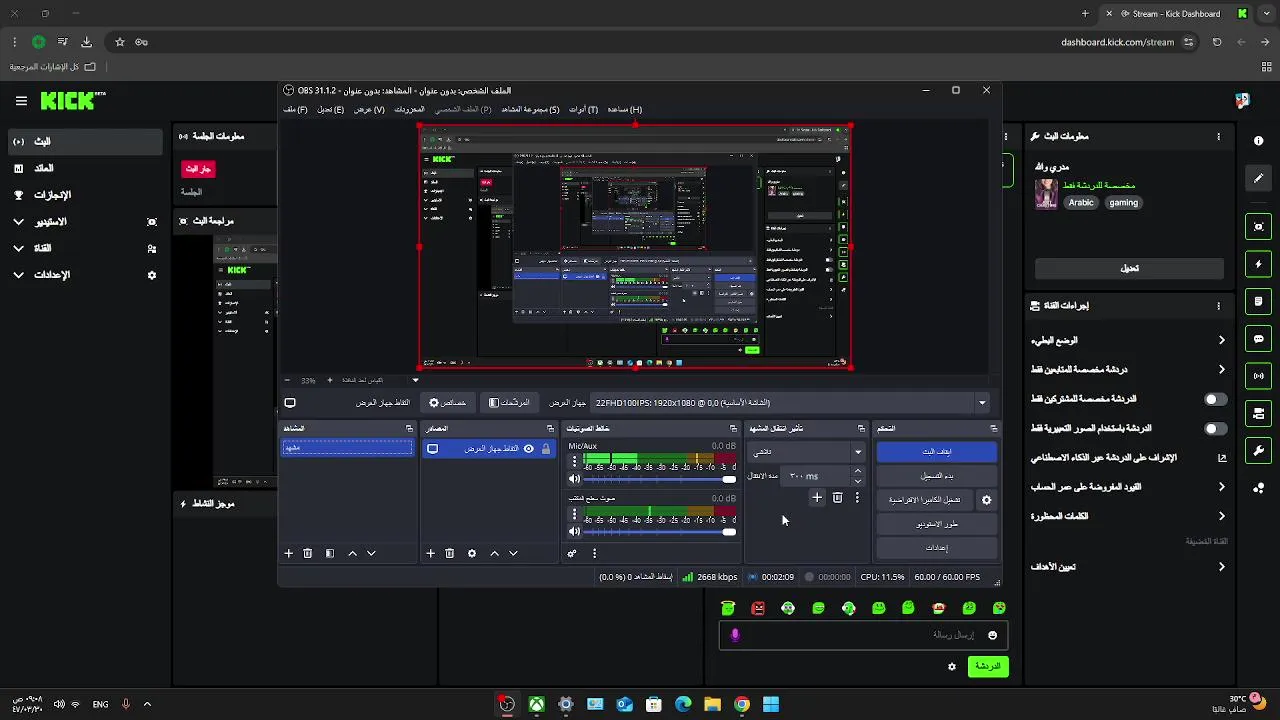
Task: Adjust Mic/Aux volume slider
Action: pyautogui.click(x=658, y=479)
